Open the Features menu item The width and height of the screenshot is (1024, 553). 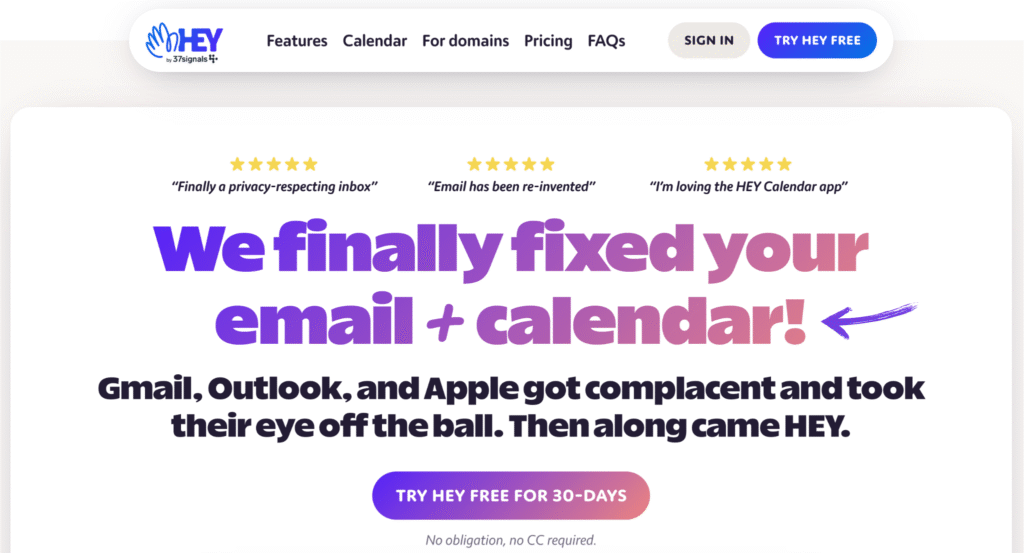pyautogui.click(x=297, y=41)
